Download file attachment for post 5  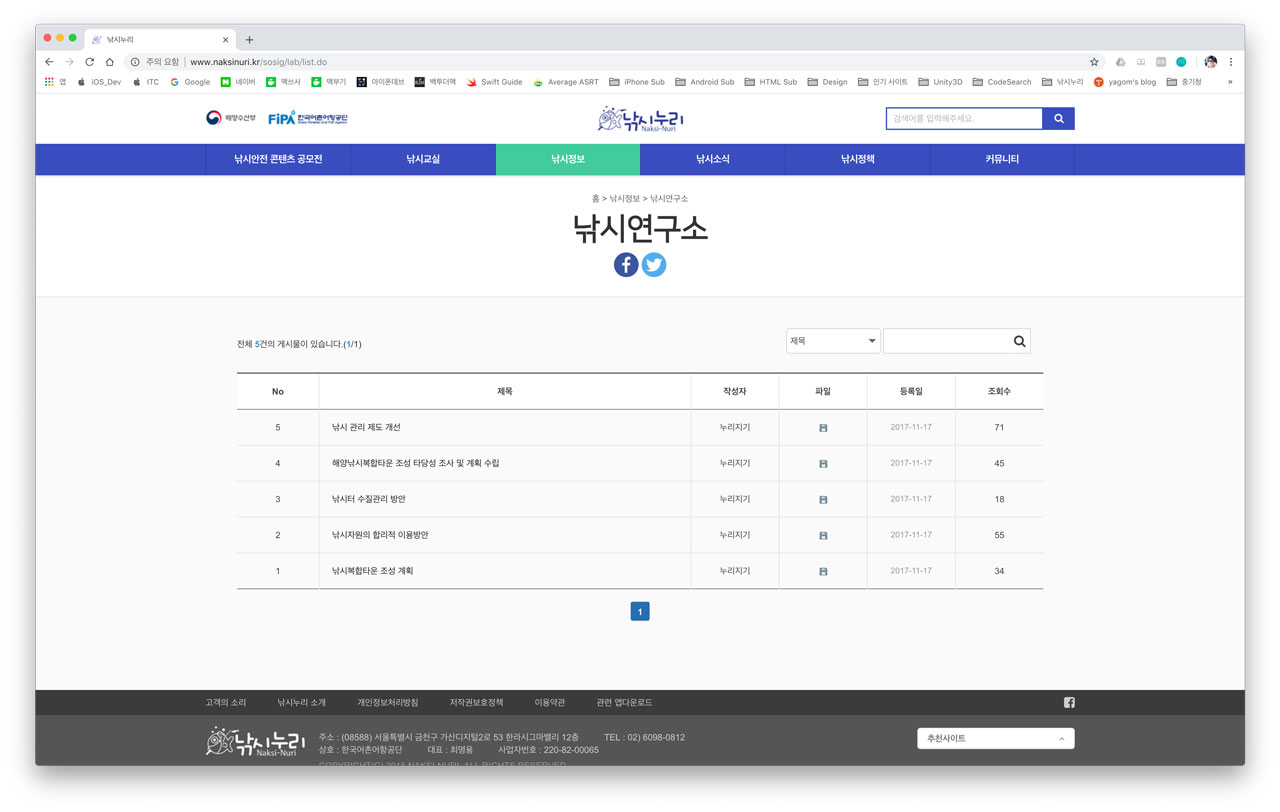[823, 428]
